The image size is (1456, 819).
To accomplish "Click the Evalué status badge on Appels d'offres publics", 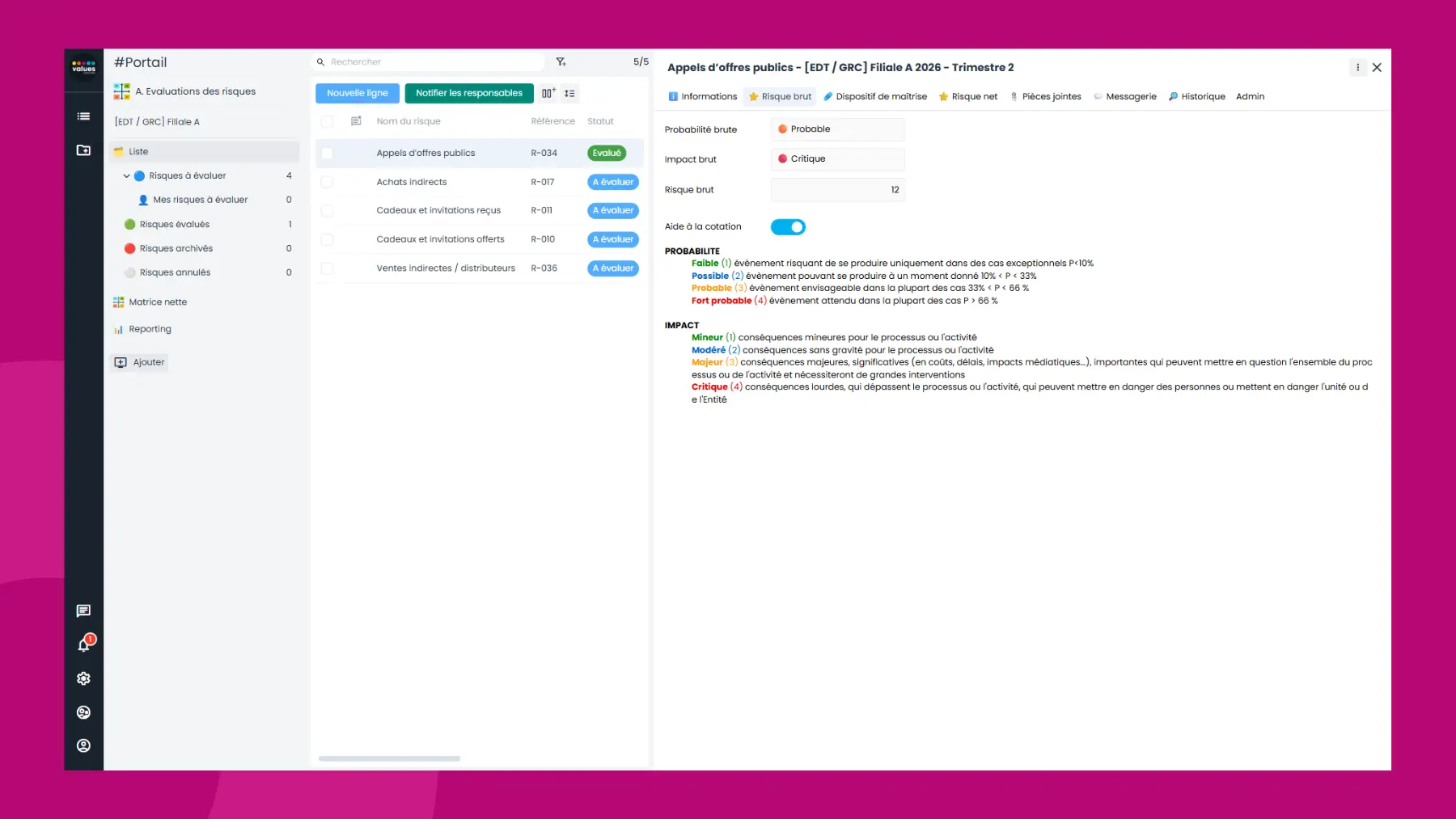I will [x=607, y=153].
